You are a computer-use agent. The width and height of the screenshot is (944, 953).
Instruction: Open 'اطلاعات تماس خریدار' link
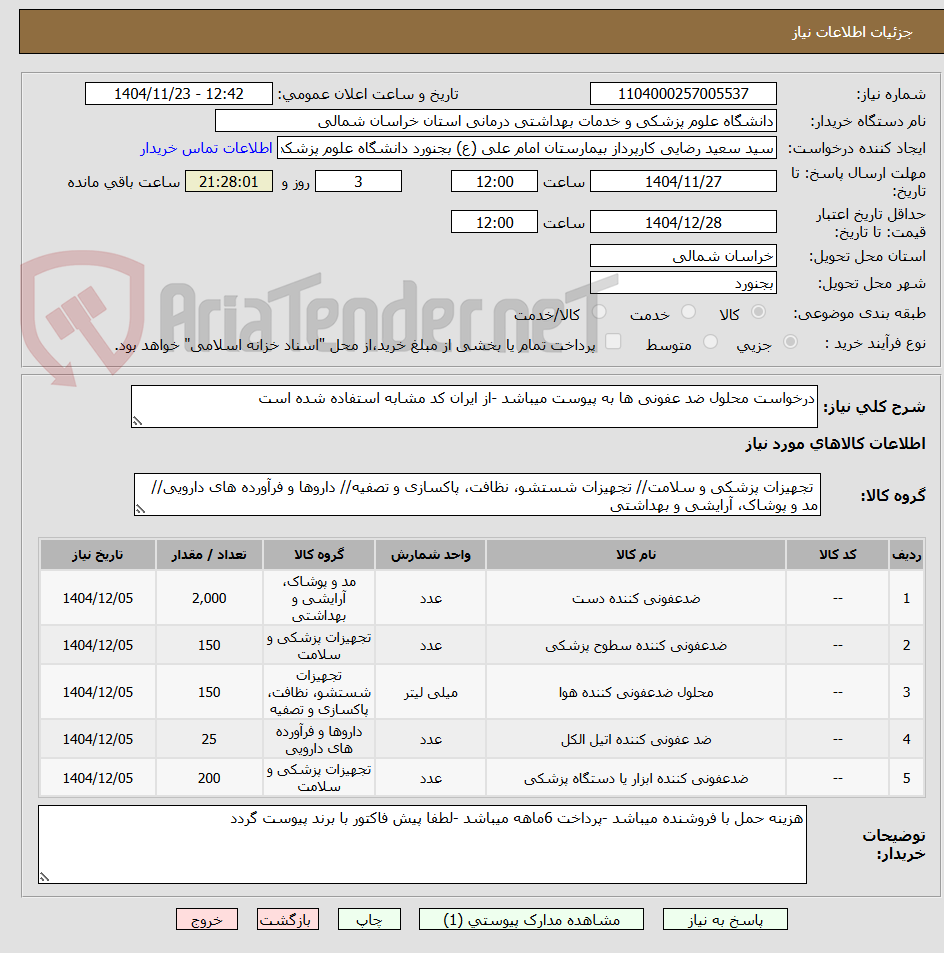click(x=207, y=148)
